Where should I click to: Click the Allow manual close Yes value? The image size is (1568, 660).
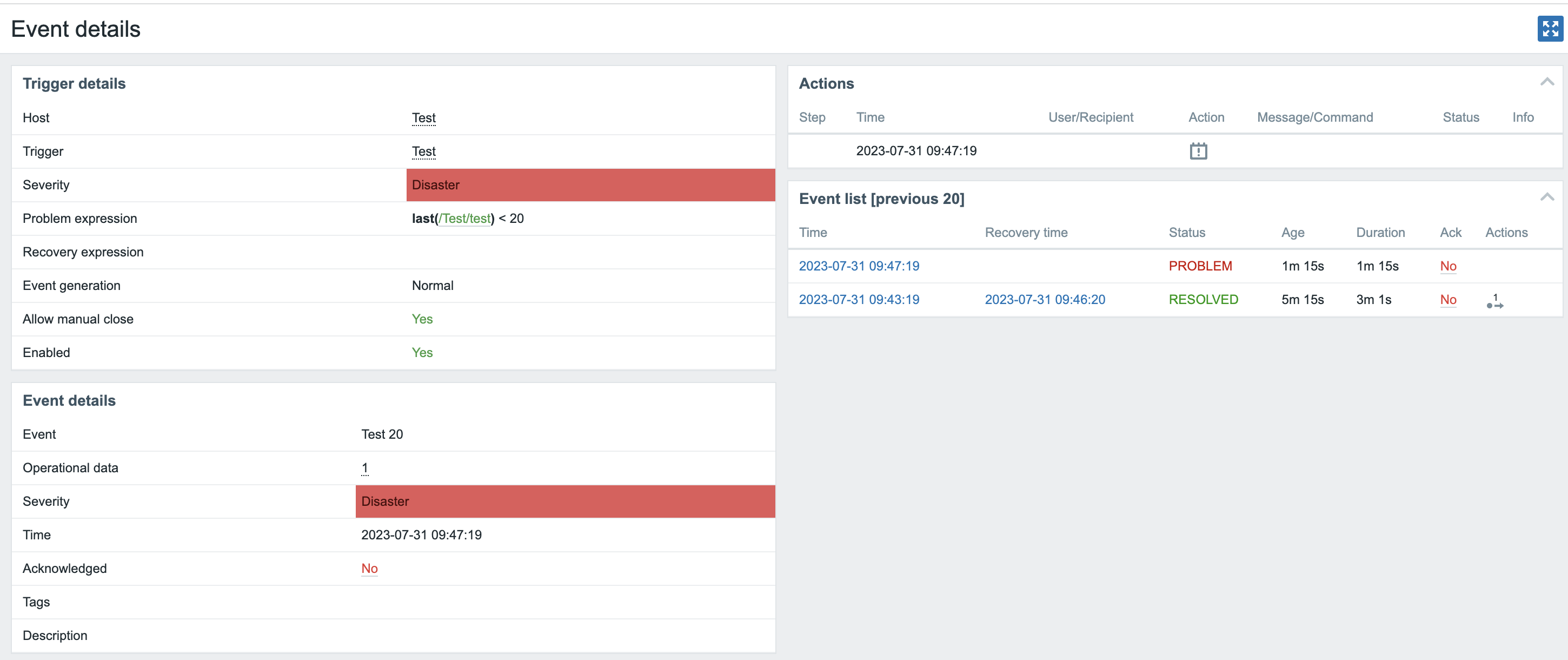pyautogui.click(x=422, y=319)
